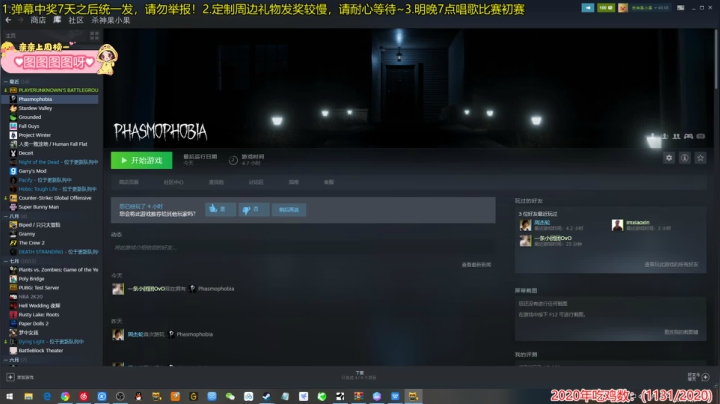Open Google Chrome from taskbar
The image size is (720, 404).
65,396
